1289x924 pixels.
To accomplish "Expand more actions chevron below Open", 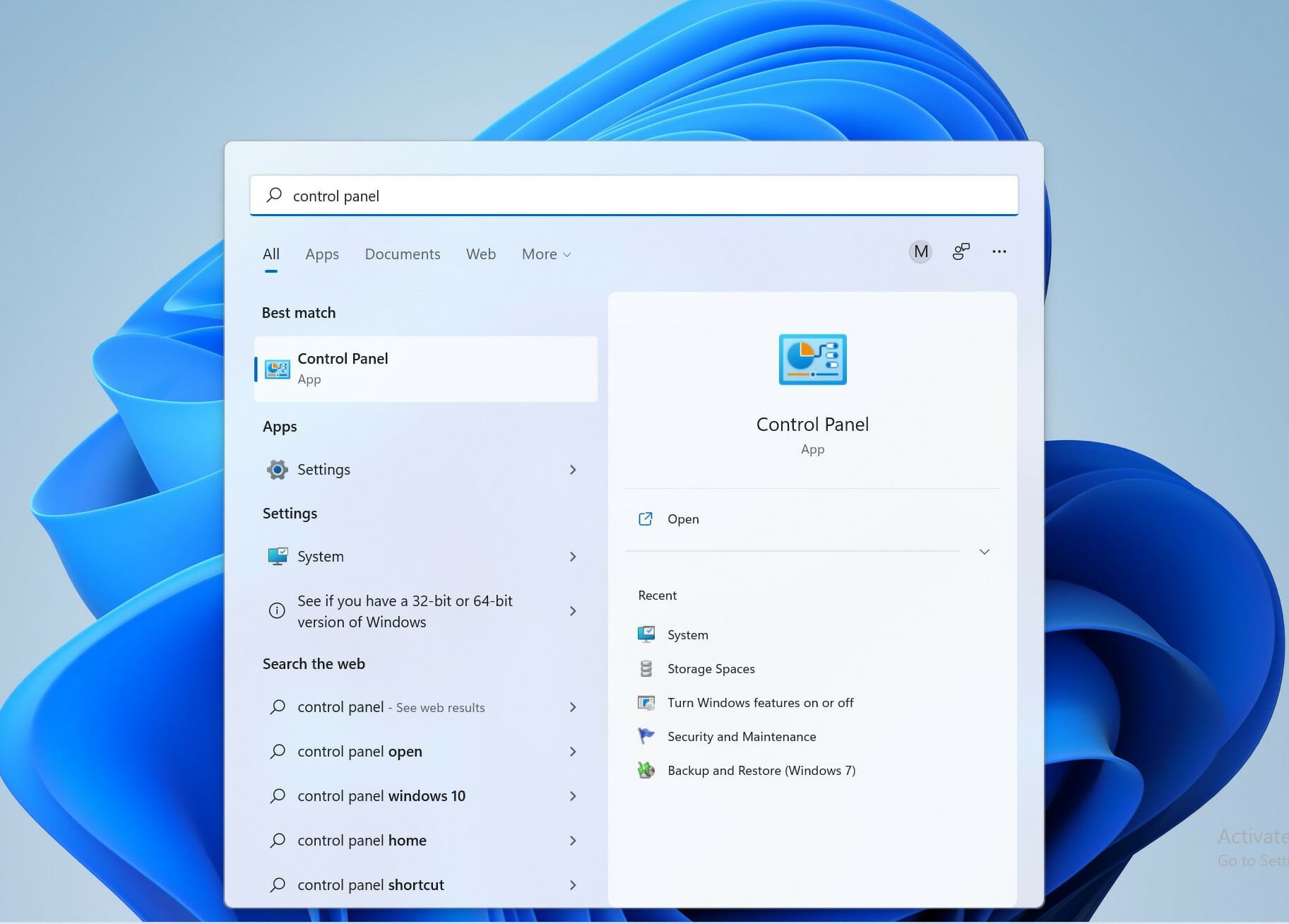I will (x=985, y=552).
